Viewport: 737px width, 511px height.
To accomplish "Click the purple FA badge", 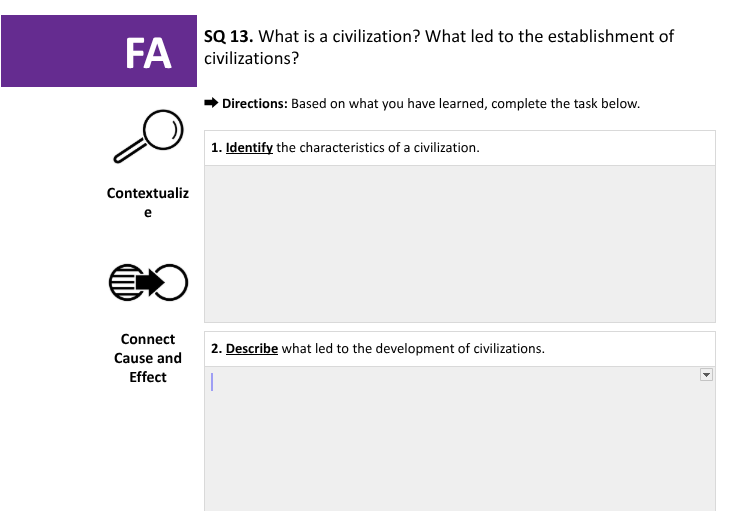I will point(99,52).
